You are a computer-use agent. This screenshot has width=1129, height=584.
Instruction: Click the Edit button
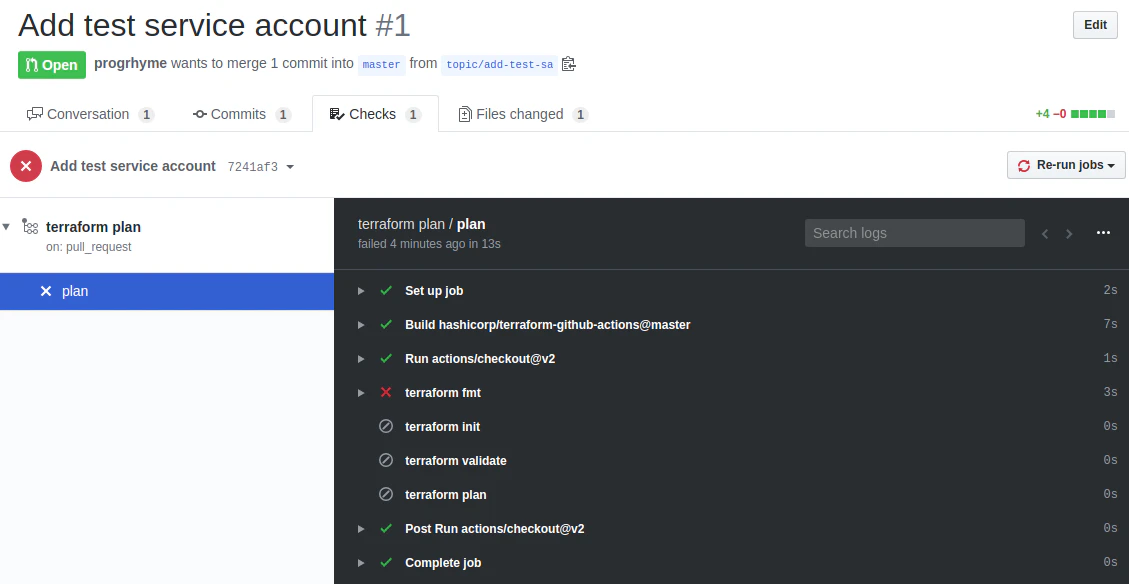point(1095,24)
